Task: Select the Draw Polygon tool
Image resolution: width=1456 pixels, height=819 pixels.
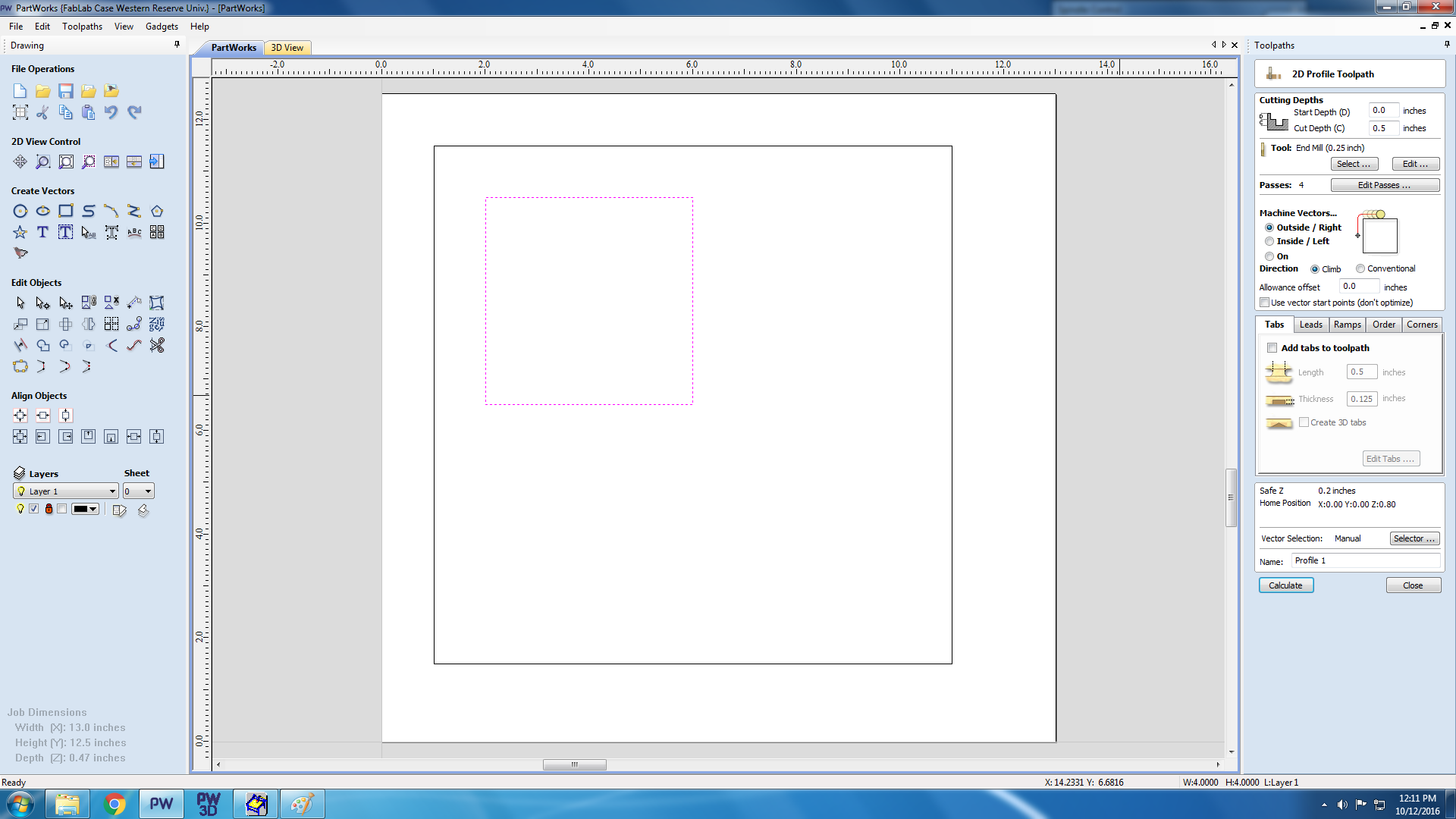Action: click(x=157, y=211)
